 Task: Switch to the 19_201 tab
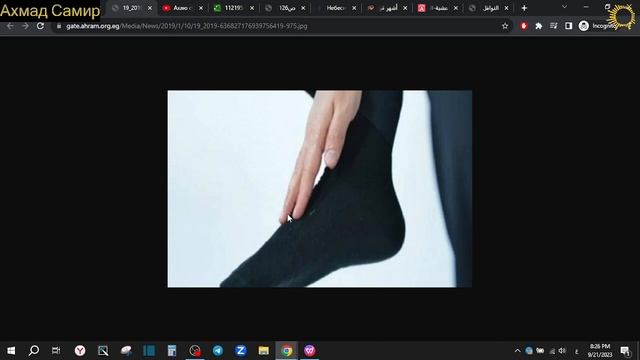[x=131, y=8]
